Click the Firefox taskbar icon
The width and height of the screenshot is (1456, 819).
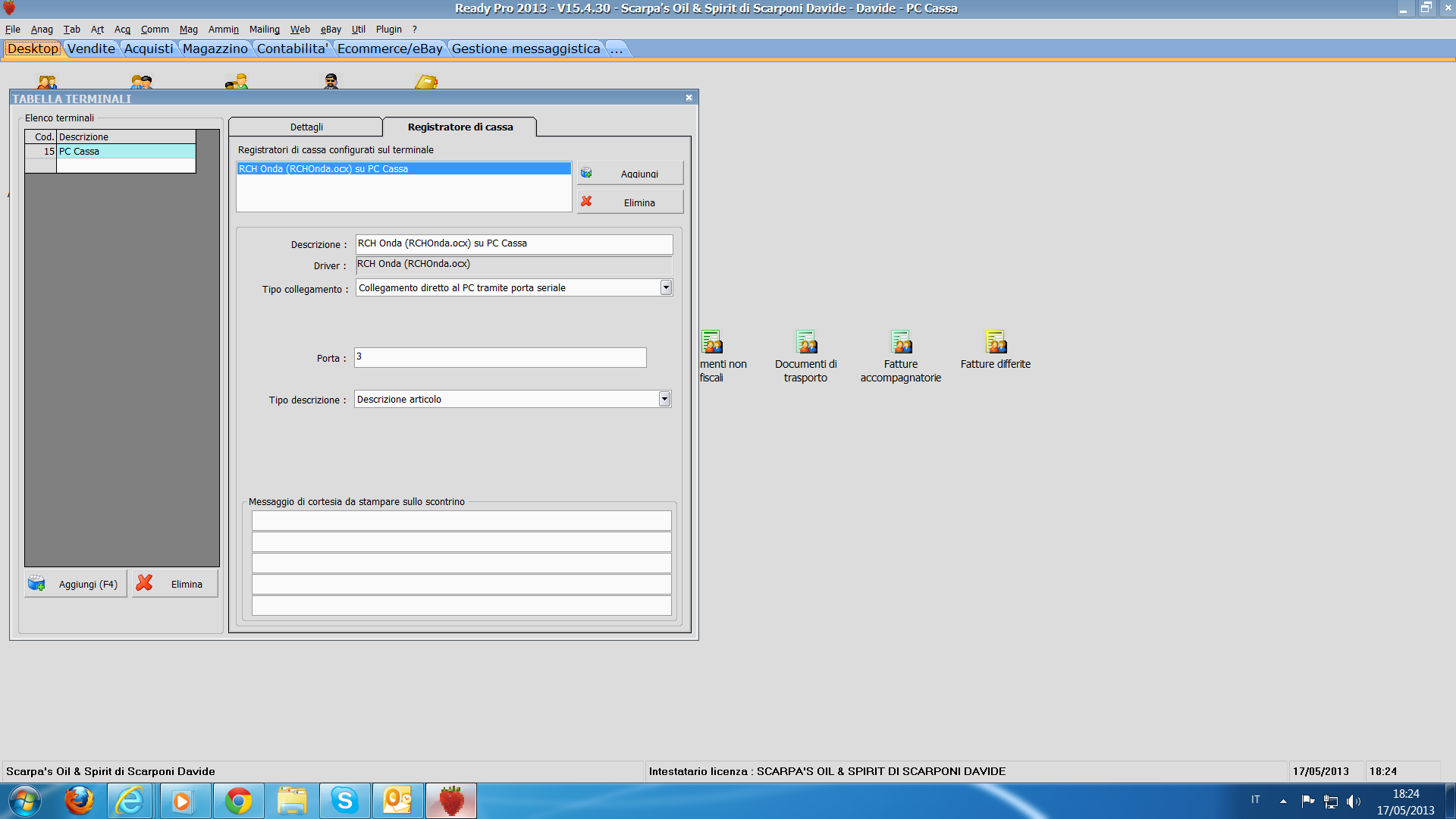[79, 801]
